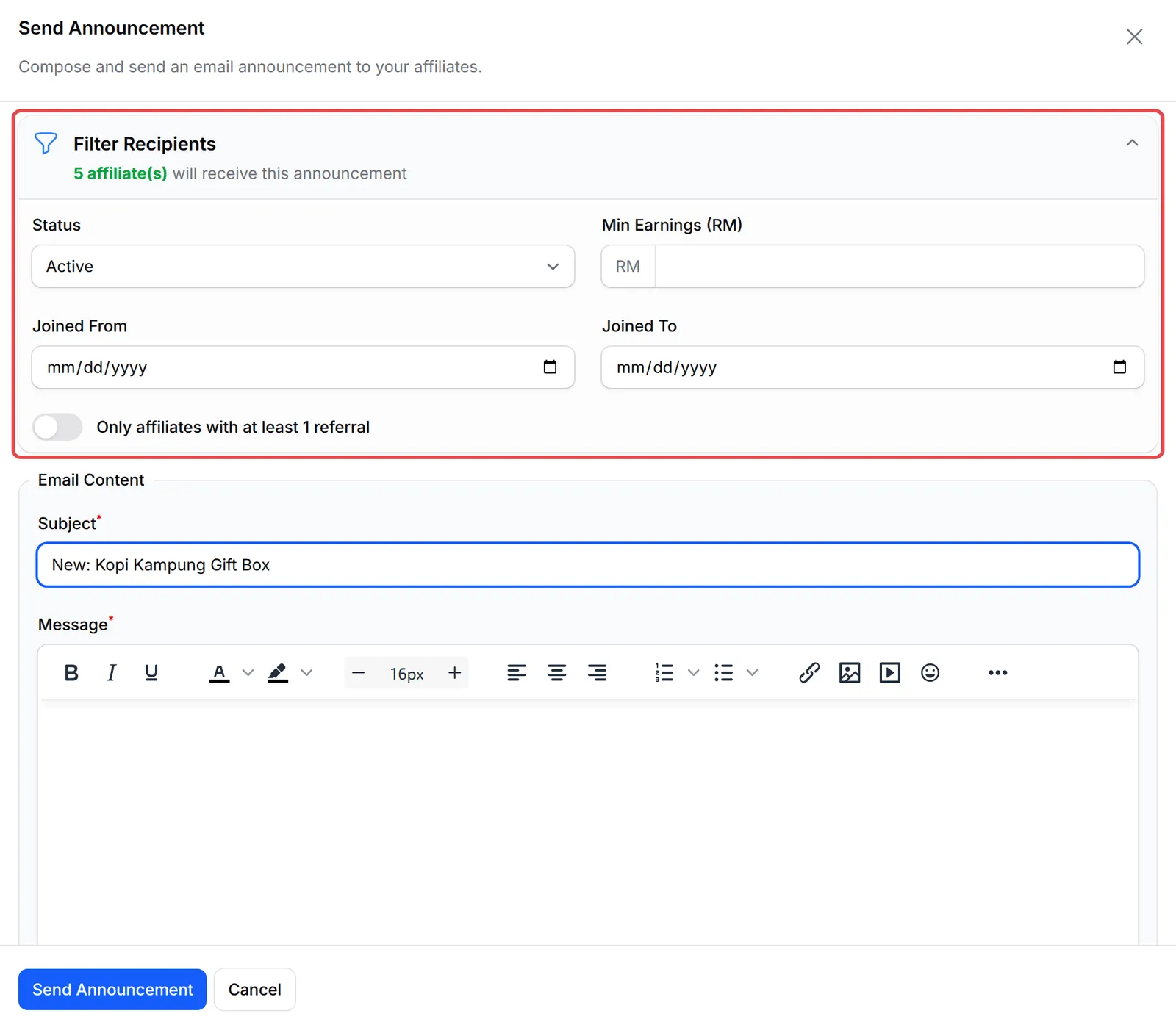Insert an image into message

[850, 672]
